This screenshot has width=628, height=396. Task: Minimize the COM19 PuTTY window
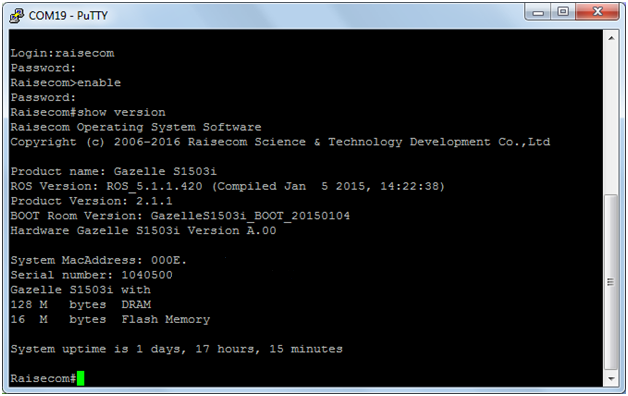pos(538,12)
